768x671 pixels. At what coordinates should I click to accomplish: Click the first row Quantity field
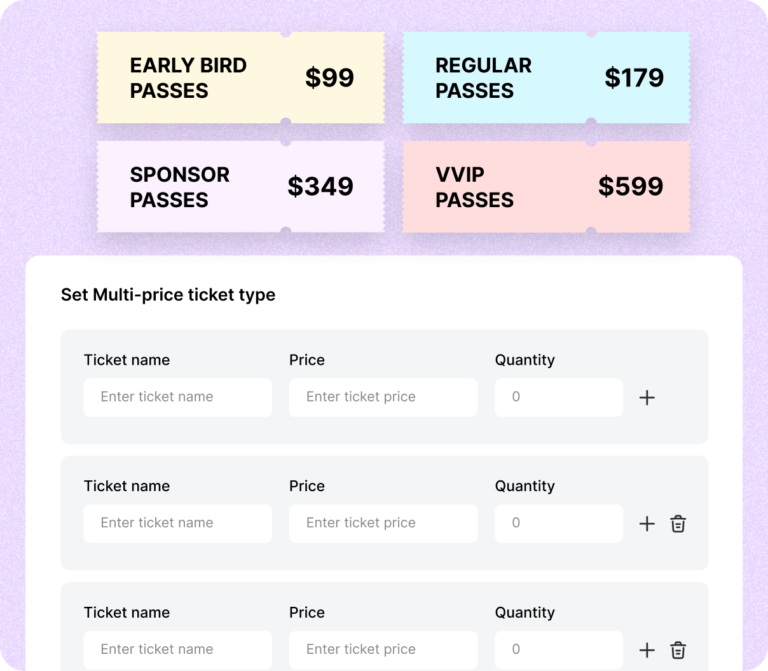tap(558, 397)
